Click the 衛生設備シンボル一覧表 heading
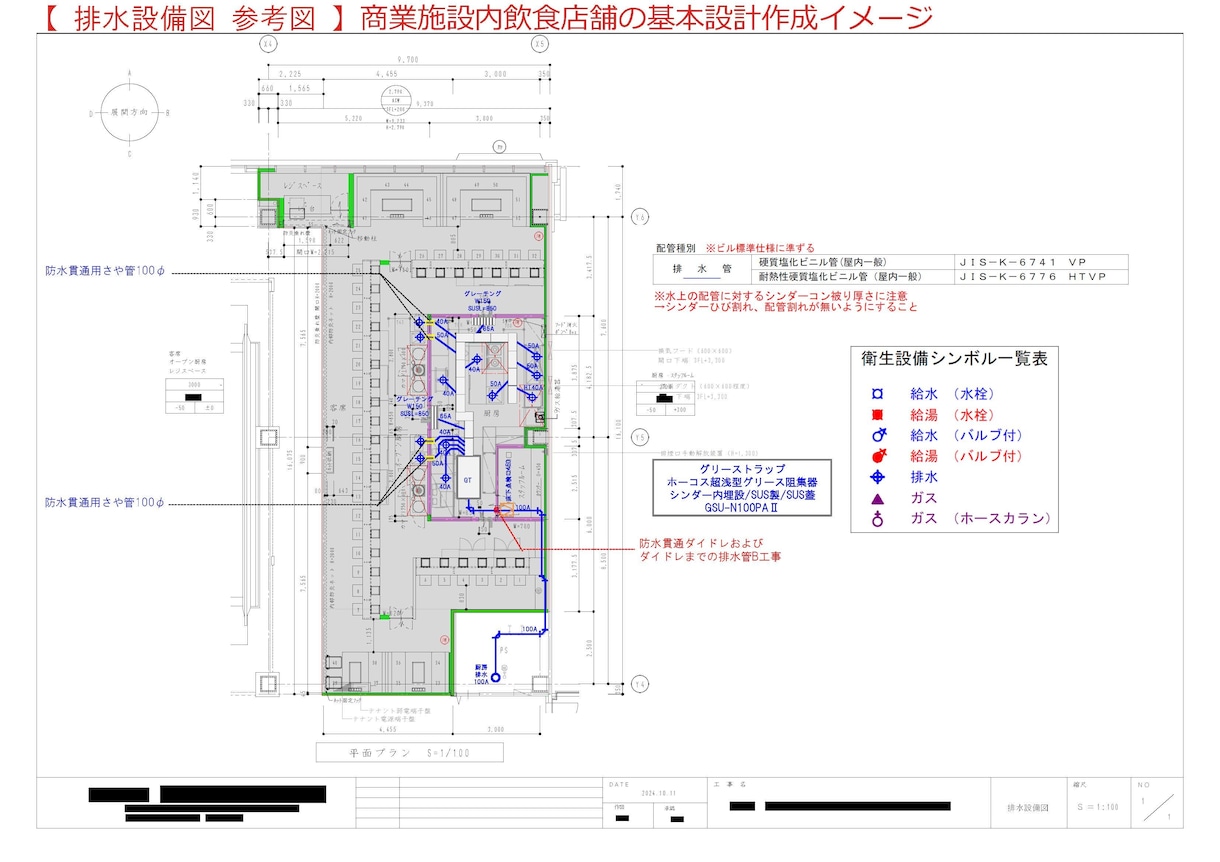 click(954, 358)
